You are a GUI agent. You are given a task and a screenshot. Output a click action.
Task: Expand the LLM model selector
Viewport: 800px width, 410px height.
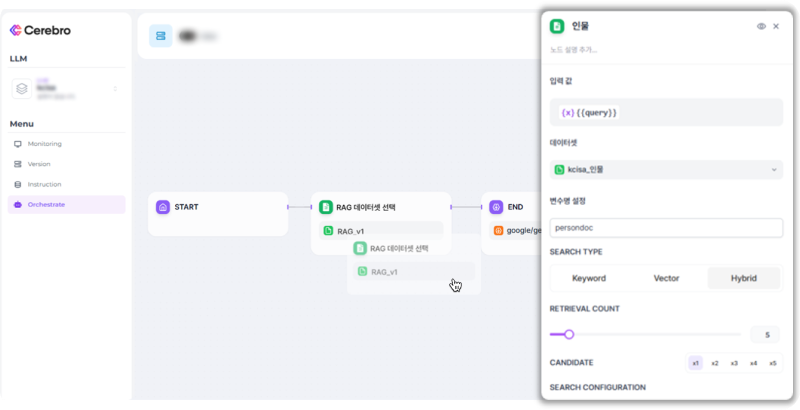[x=115, y=89]
